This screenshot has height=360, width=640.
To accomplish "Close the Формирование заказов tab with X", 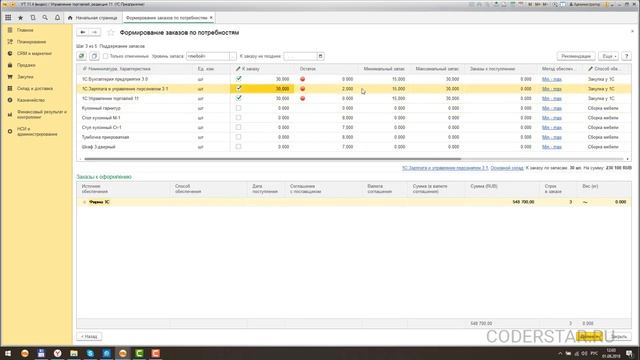I will coord(211,18).
